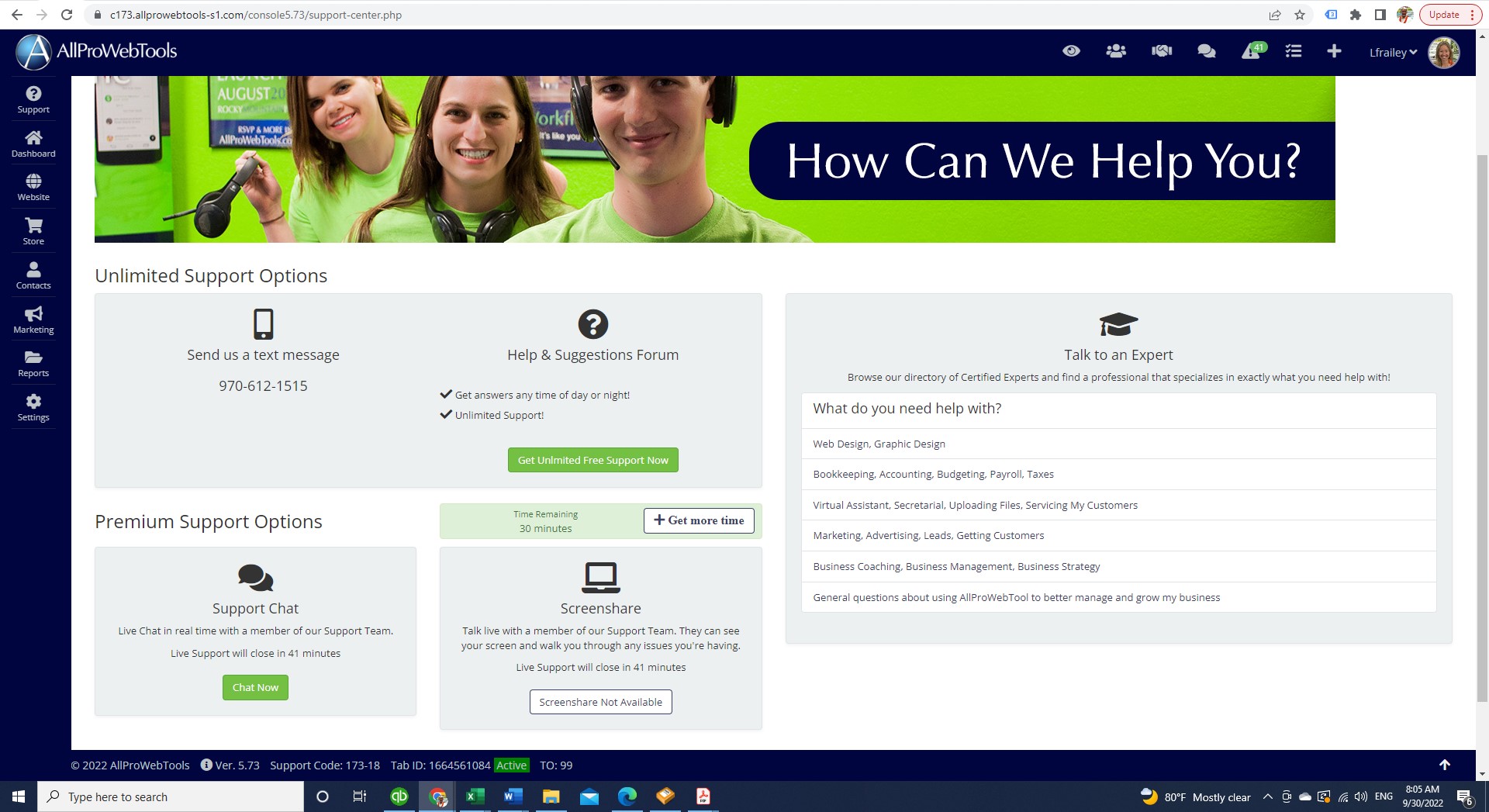
Task: Open Windows Start menu
Action: click(19, 796)
